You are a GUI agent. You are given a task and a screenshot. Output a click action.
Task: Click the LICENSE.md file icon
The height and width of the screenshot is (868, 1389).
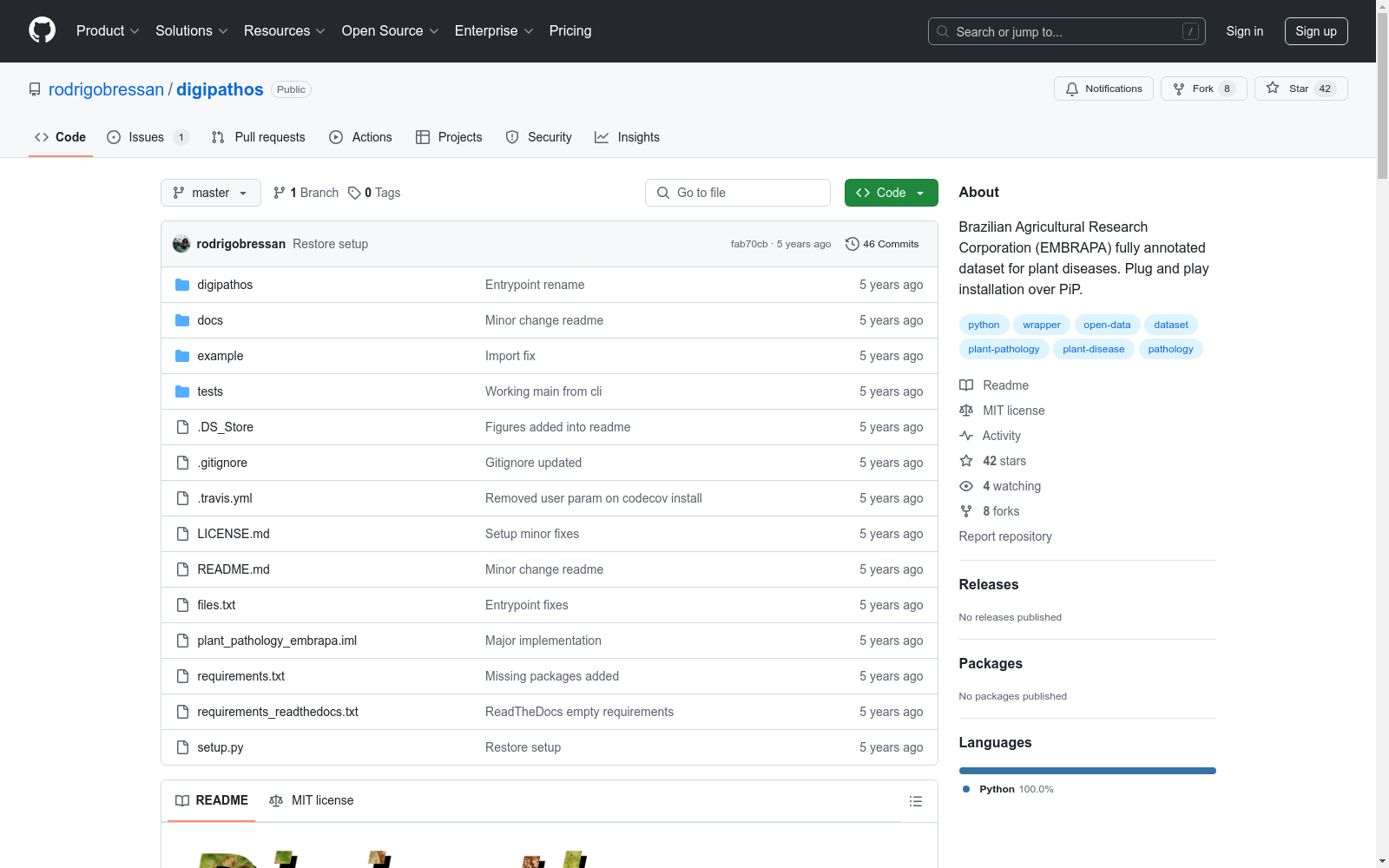[x=182, y=534]
